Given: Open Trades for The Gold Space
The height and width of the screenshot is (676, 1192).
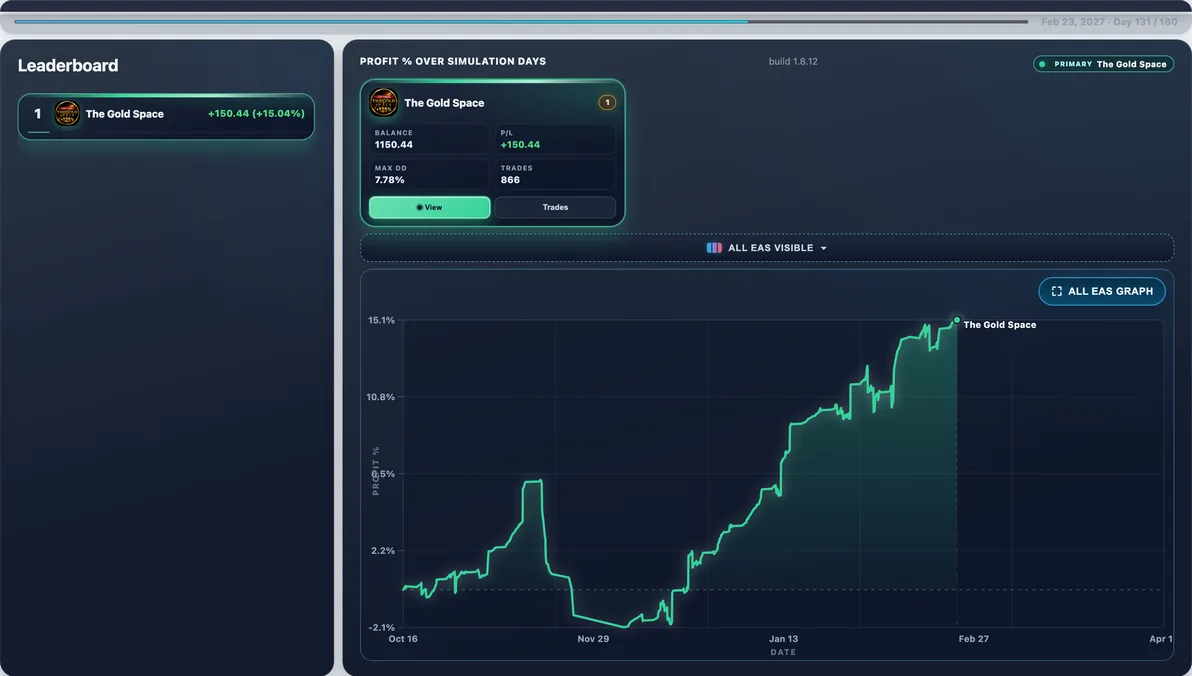Looking at the screenshot, I should pyautogui.click(x=555, y=208).
